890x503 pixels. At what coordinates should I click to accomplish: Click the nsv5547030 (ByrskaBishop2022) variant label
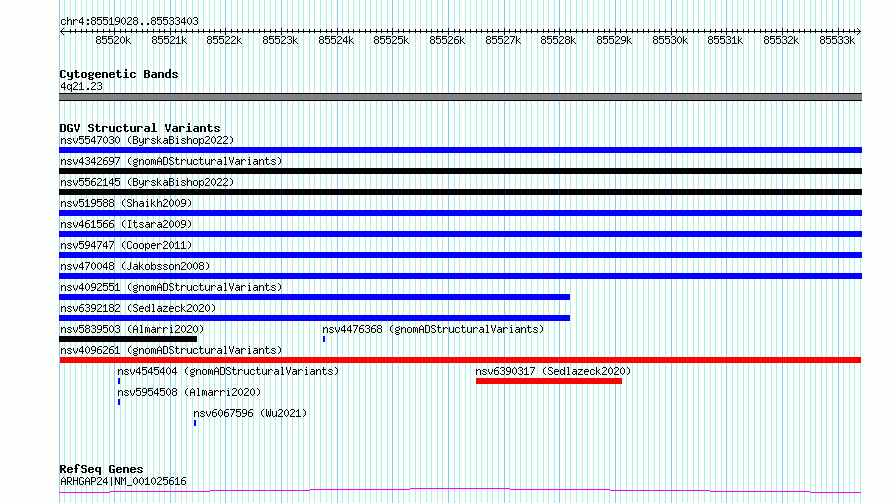[147, 140]
